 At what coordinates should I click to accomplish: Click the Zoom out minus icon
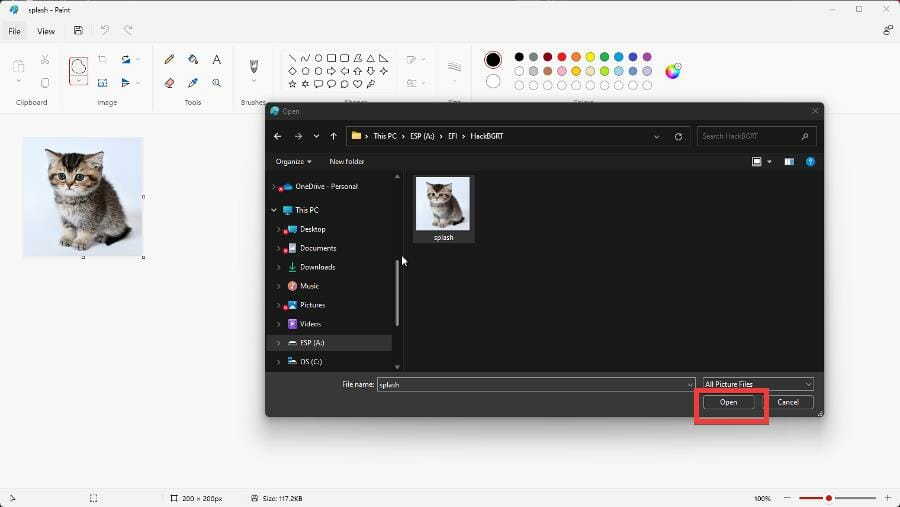(788, 498)
